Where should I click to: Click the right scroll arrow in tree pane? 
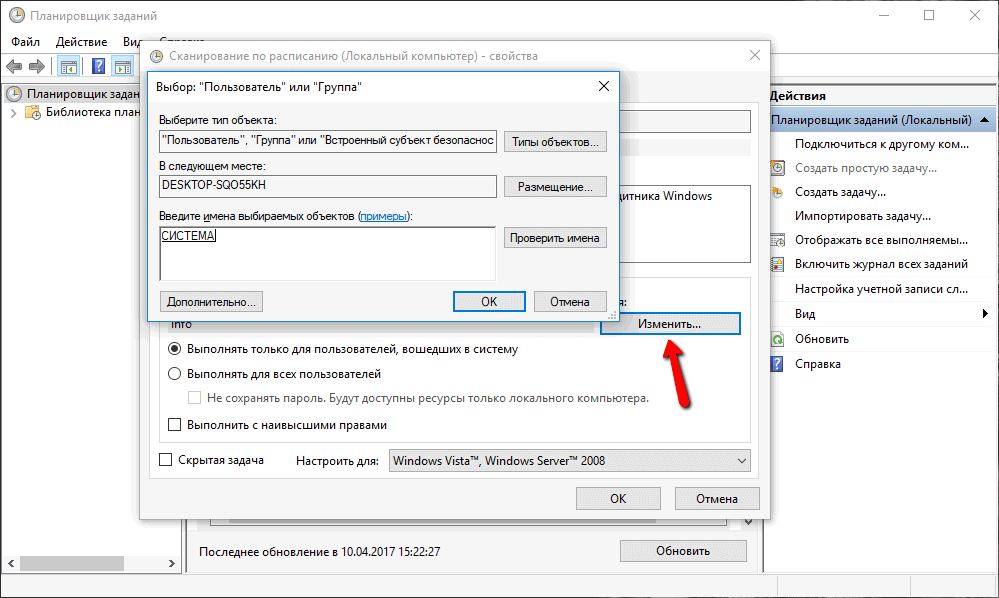click(x=171, y=564)
